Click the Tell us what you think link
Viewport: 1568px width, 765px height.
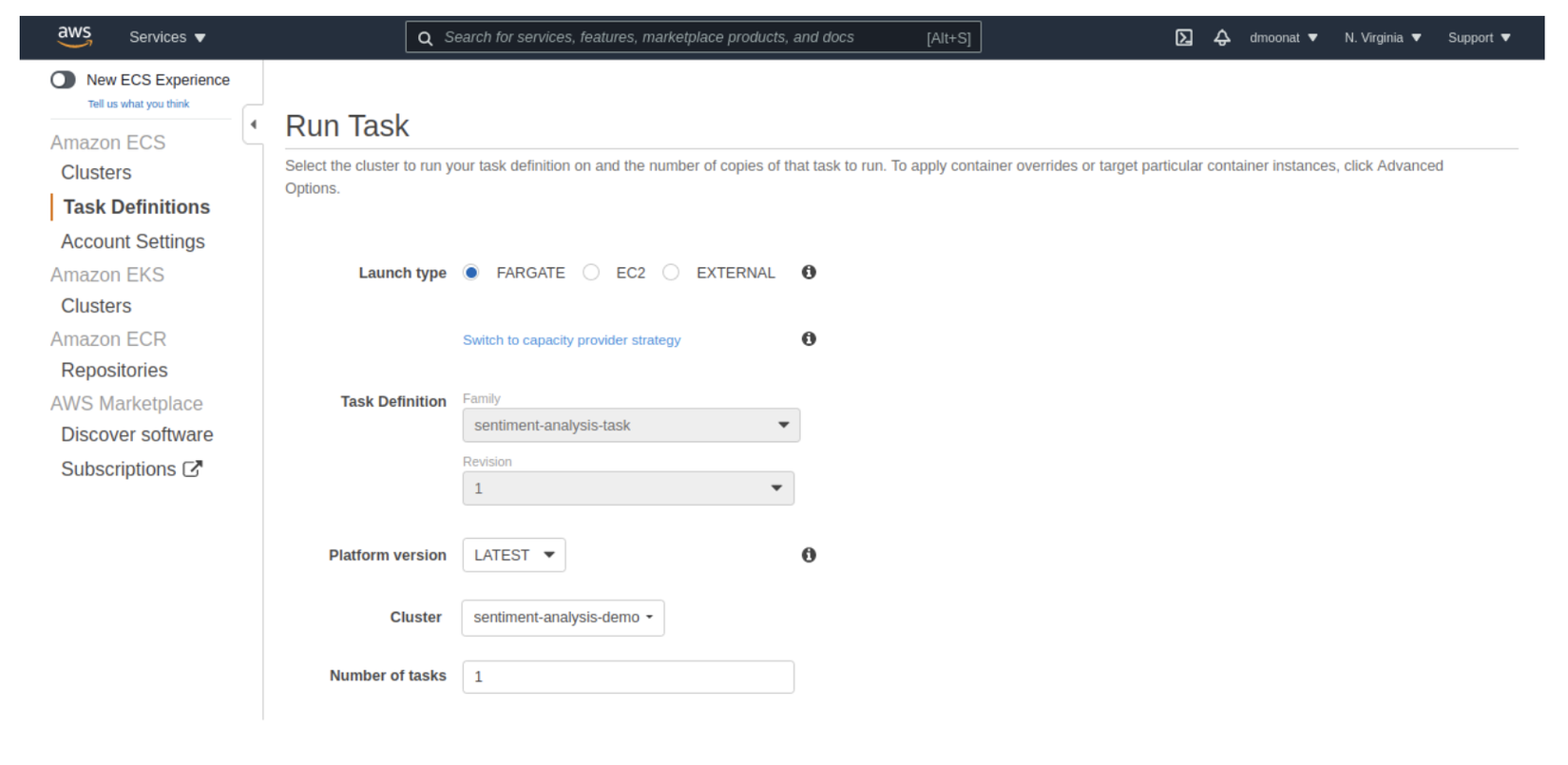pos(139,105)
